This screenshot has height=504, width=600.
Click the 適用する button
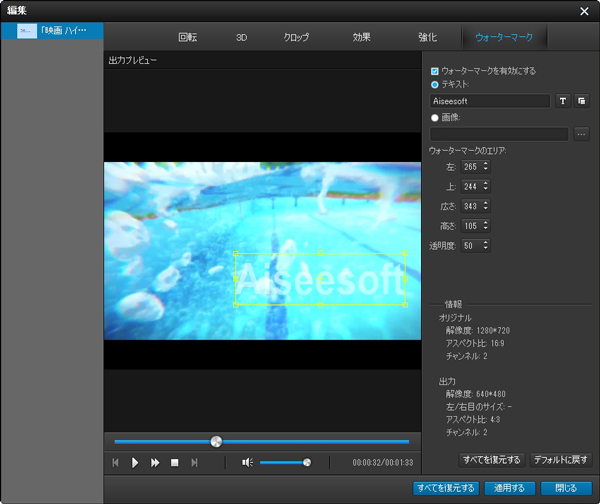click(x=509, y=488)
